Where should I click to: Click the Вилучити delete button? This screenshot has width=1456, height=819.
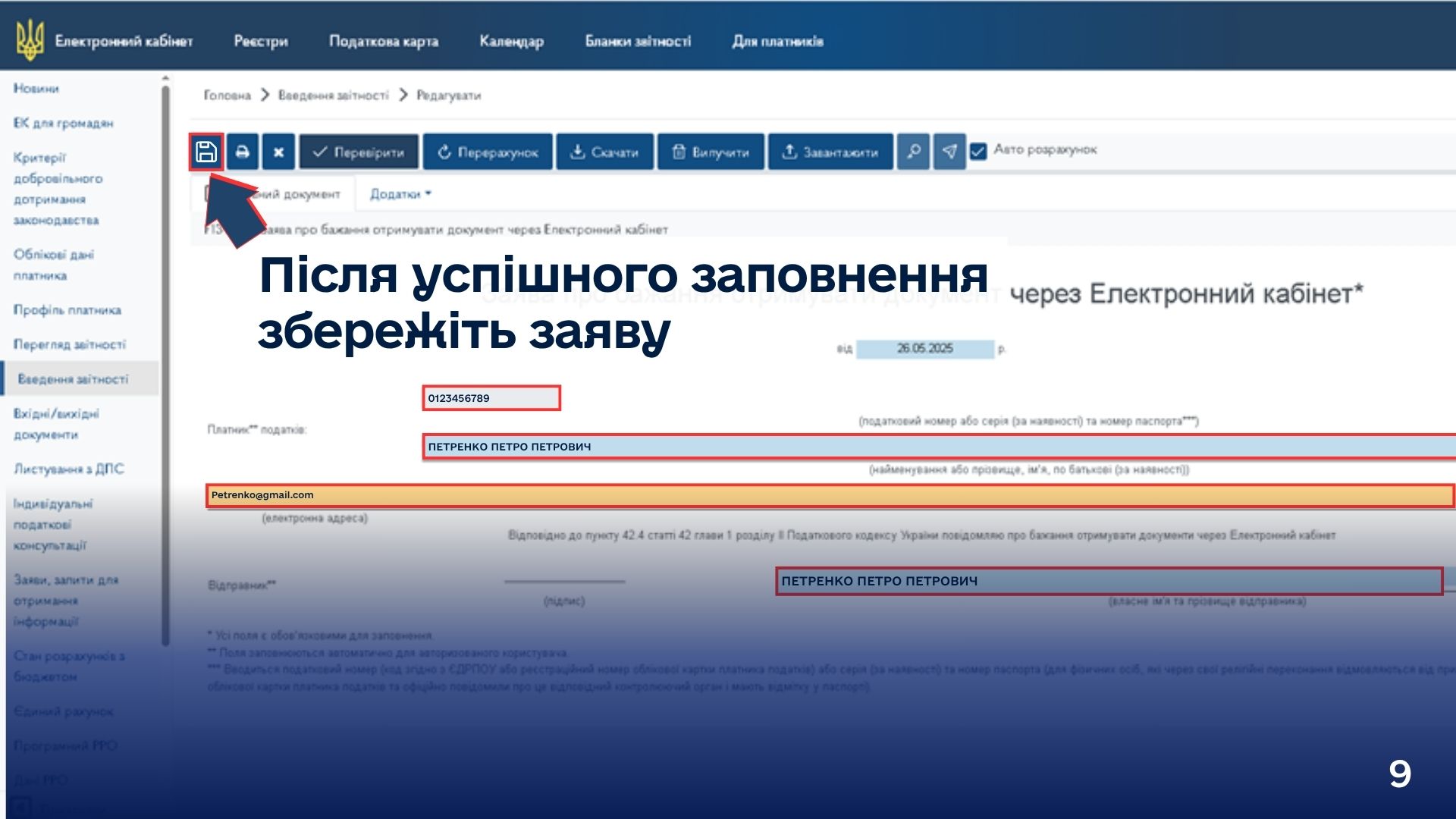[x=711, y=152]
